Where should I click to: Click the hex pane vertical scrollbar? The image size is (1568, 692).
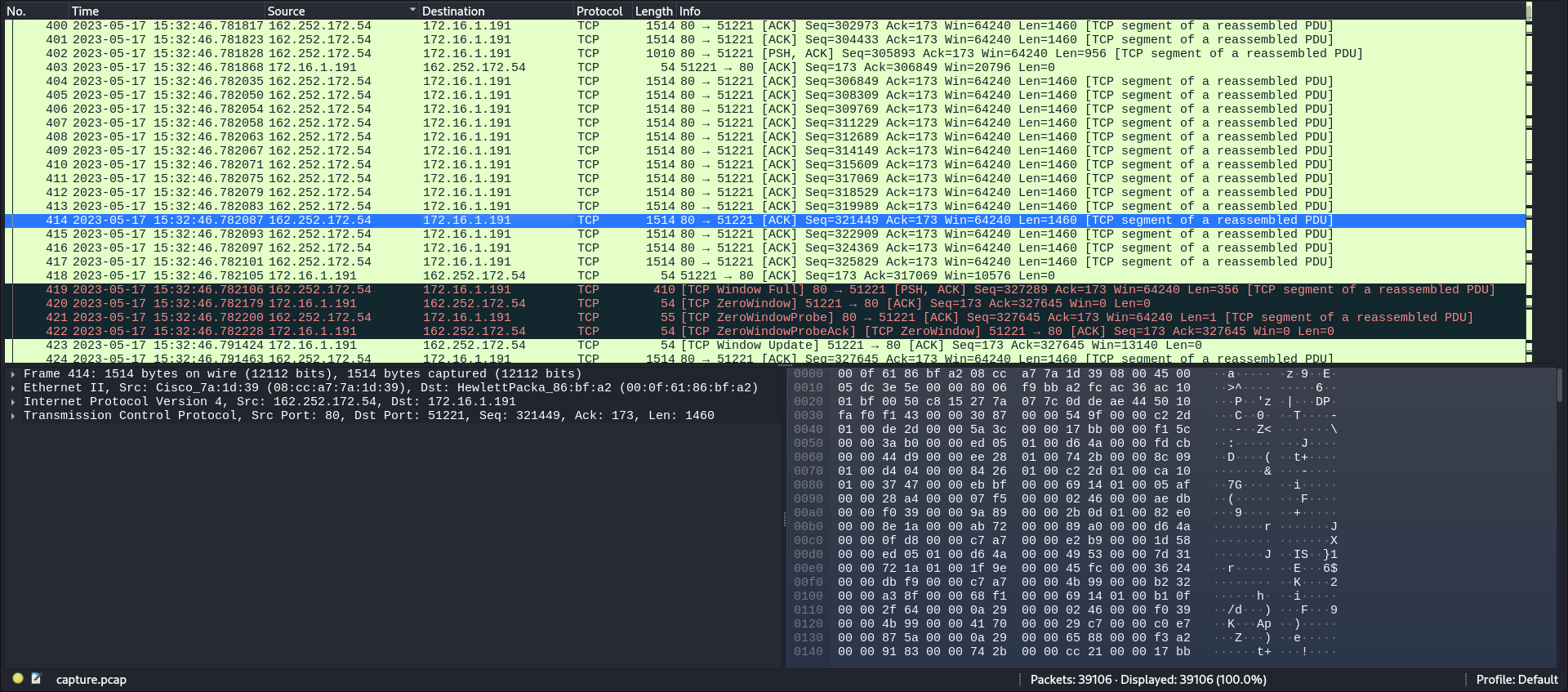[x=1559, y=516]
